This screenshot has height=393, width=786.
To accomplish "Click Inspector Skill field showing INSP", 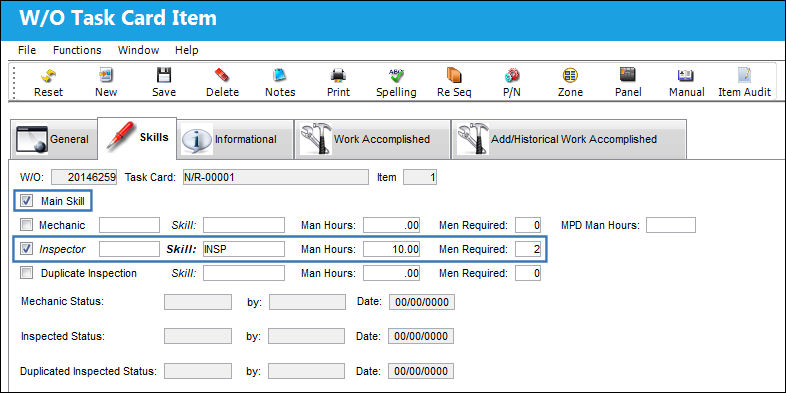I will point(244,249).
